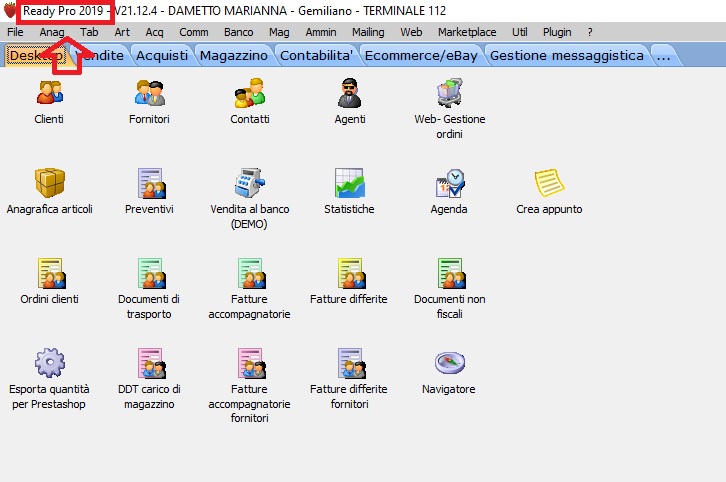Open the File menu

15,32
